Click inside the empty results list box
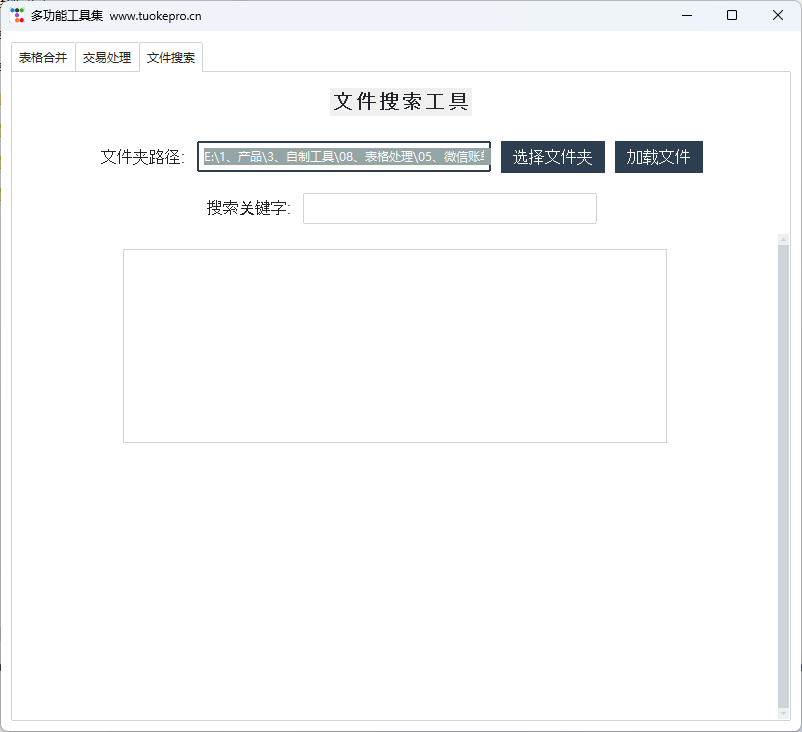The width and height of the screenshot is (802, 732). pos(394,346)
